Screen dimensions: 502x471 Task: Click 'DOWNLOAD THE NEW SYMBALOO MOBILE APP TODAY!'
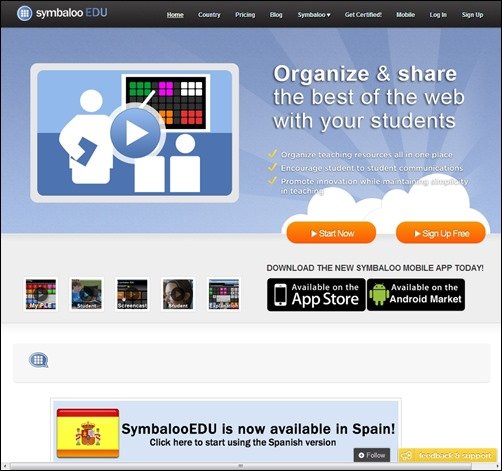(x=375, y=268)
